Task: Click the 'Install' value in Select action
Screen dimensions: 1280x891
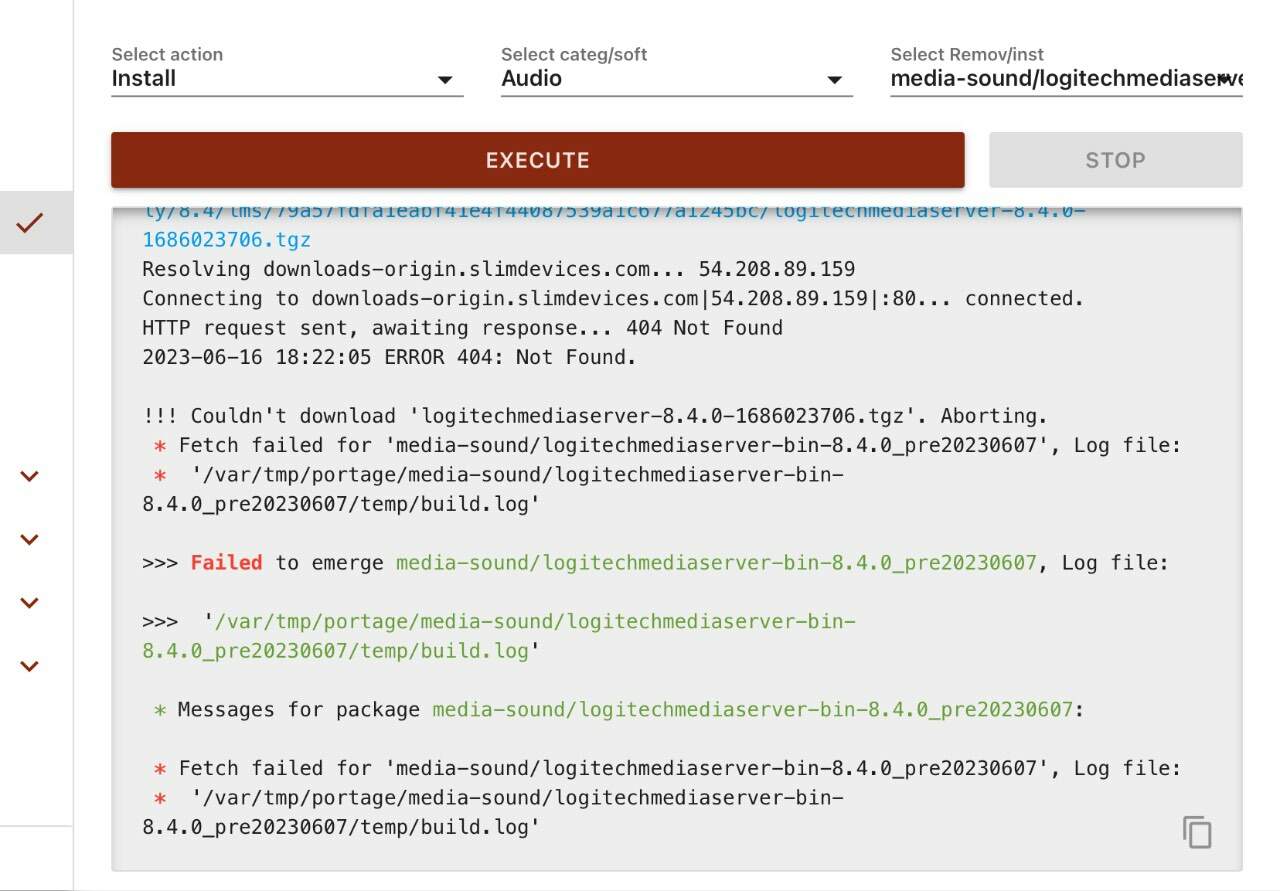Action: [x=144, y=79]
